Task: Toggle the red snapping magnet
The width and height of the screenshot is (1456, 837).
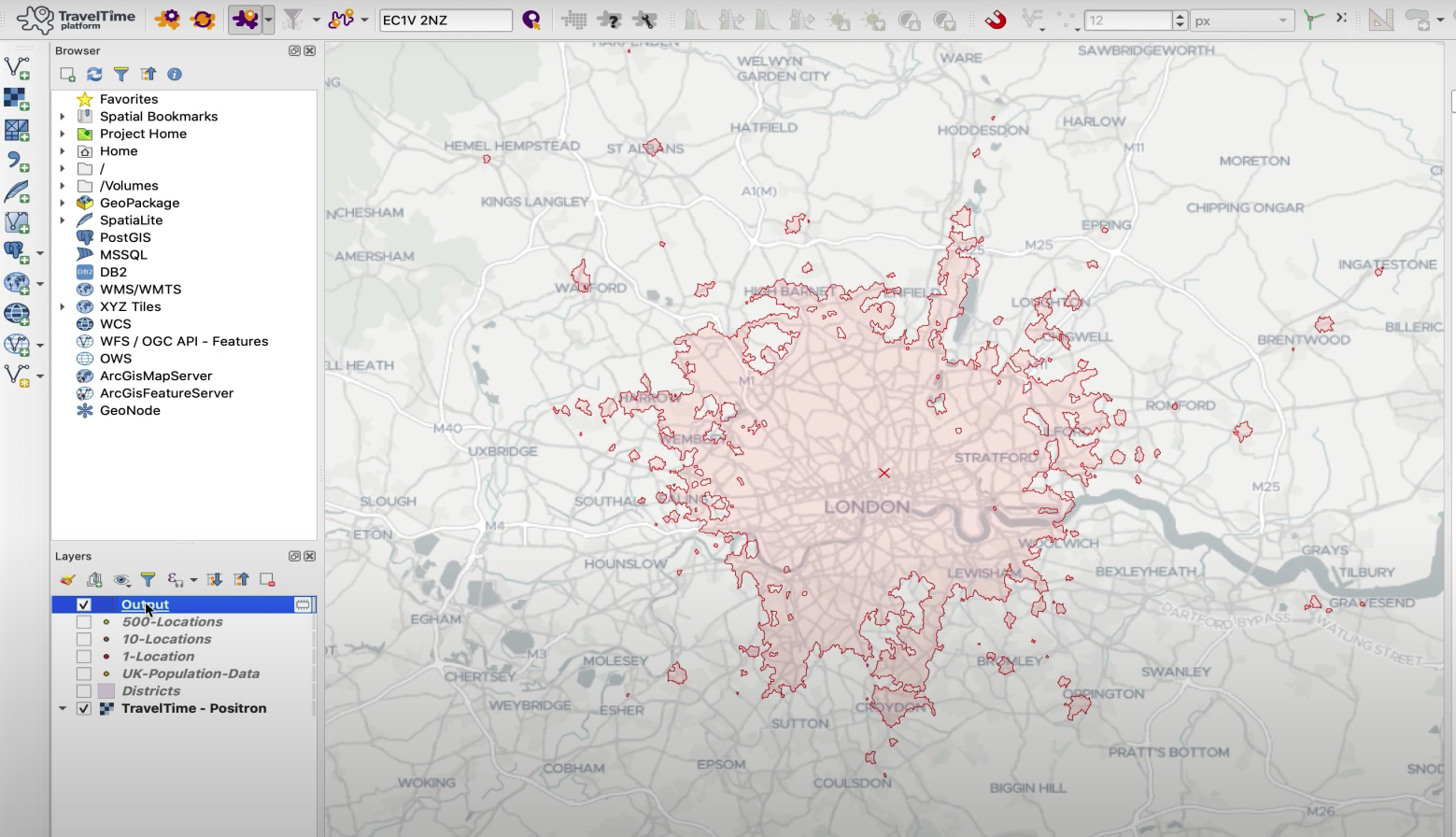Action: pos(995,20)
